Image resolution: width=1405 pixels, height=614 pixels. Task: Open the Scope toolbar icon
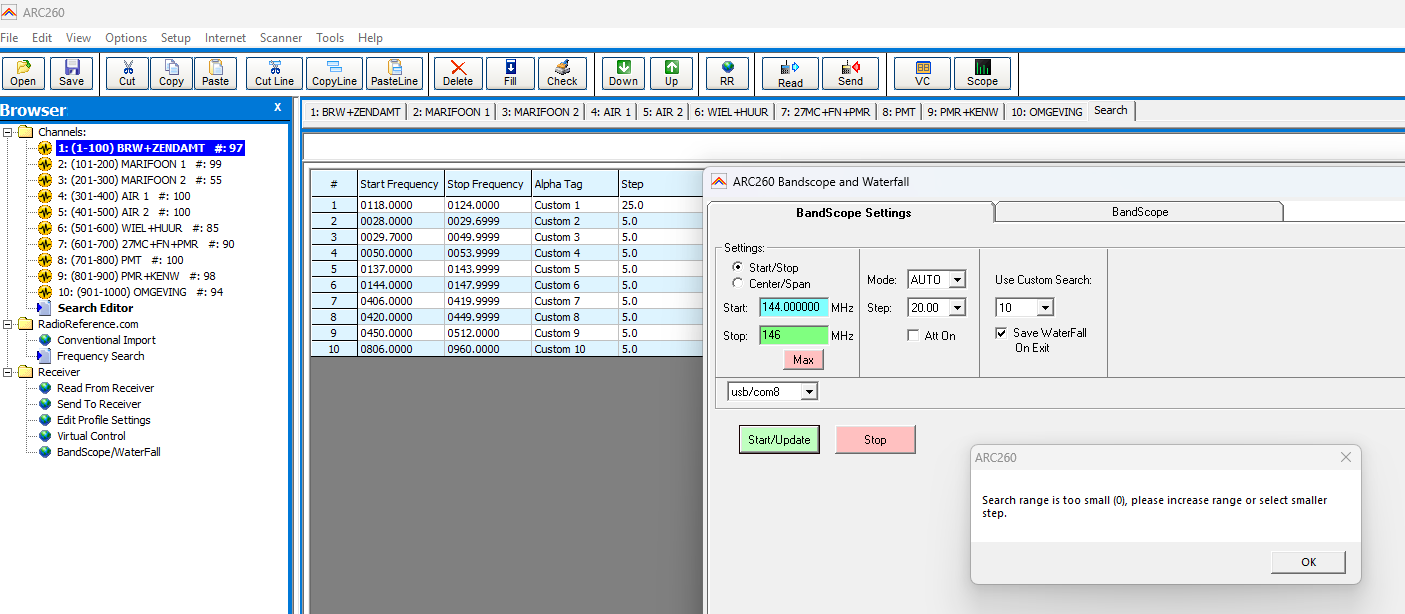point(982,73)
